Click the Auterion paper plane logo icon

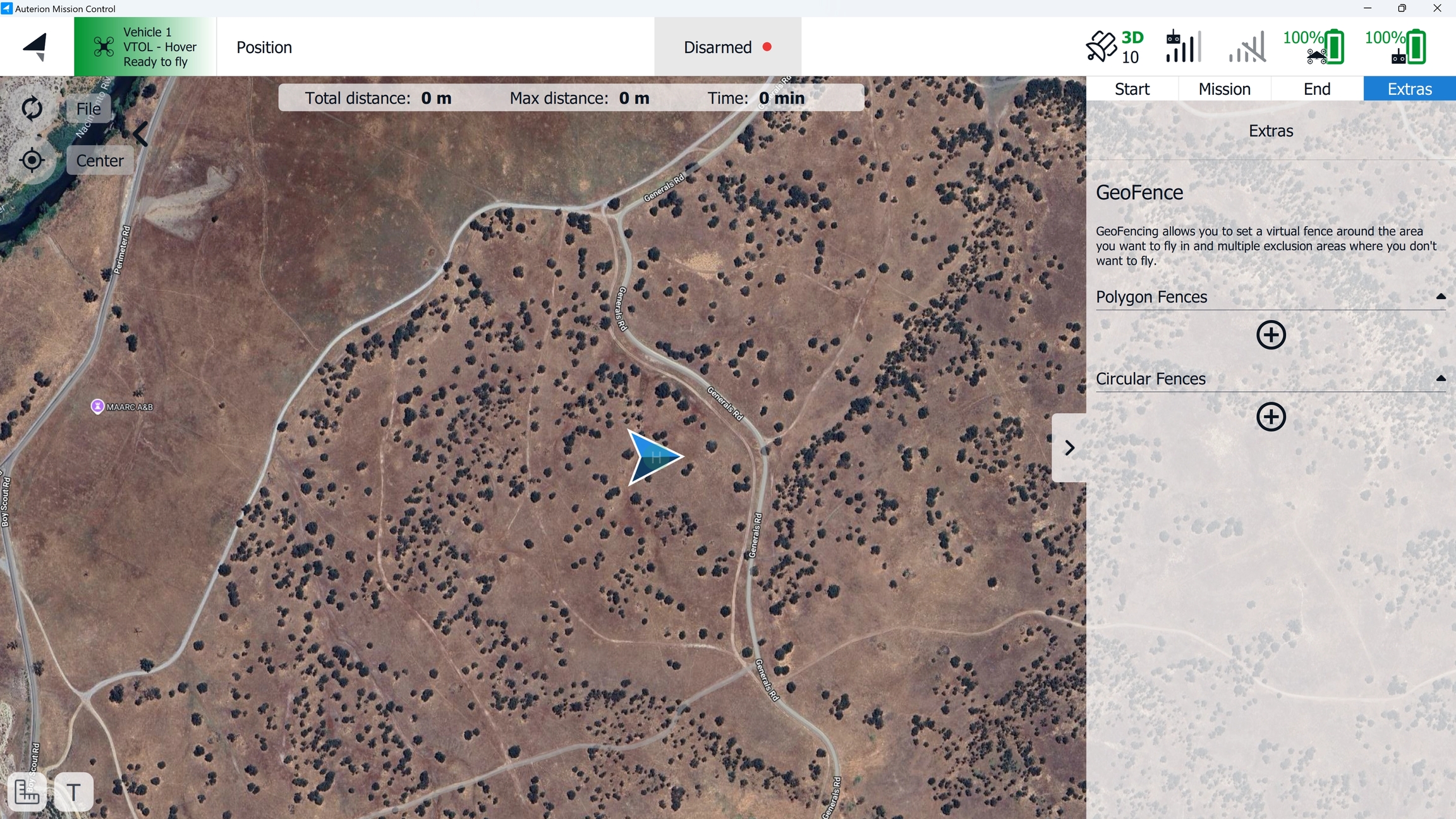point(36,47)
